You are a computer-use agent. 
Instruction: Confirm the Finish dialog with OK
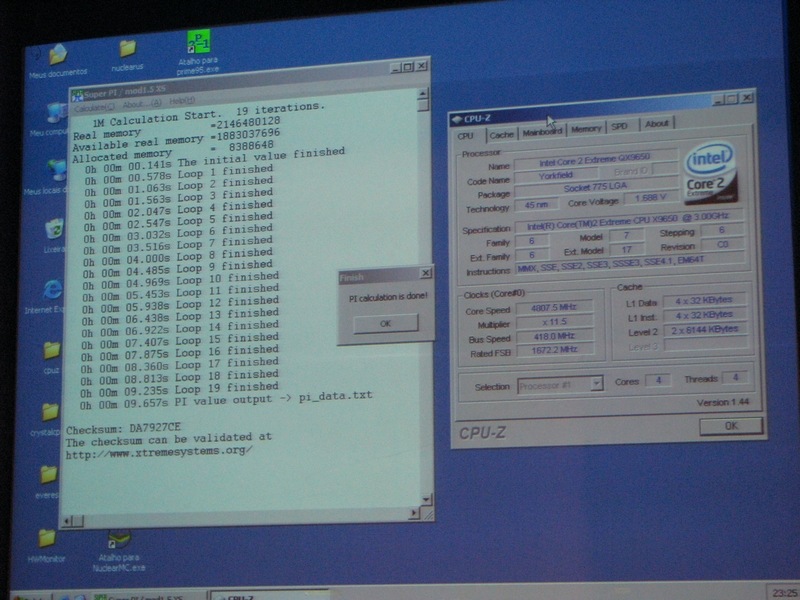click(386, 323)
